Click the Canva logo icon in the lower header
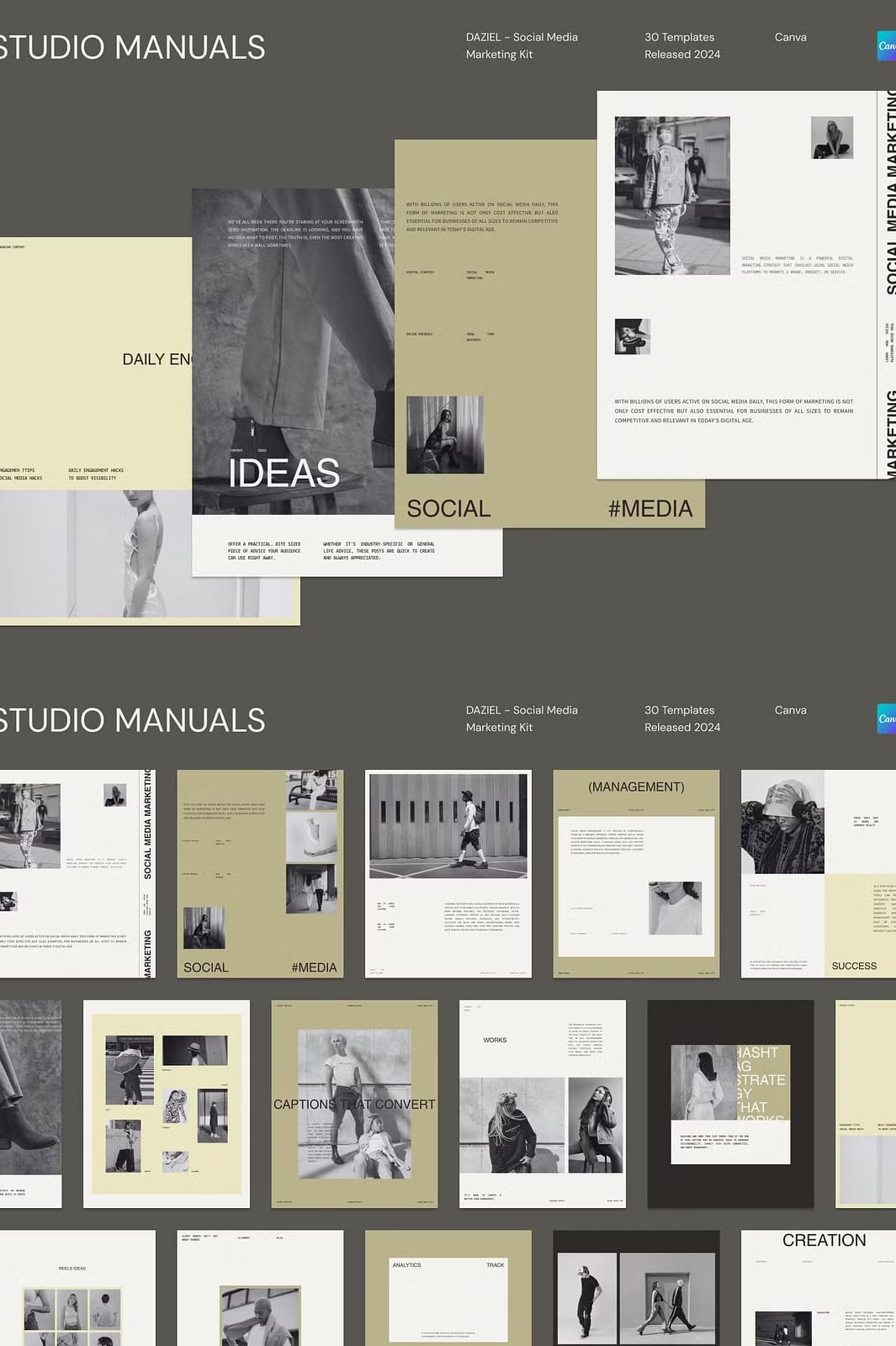Screen dimensions: 896x1346 [x=886, y=718]
